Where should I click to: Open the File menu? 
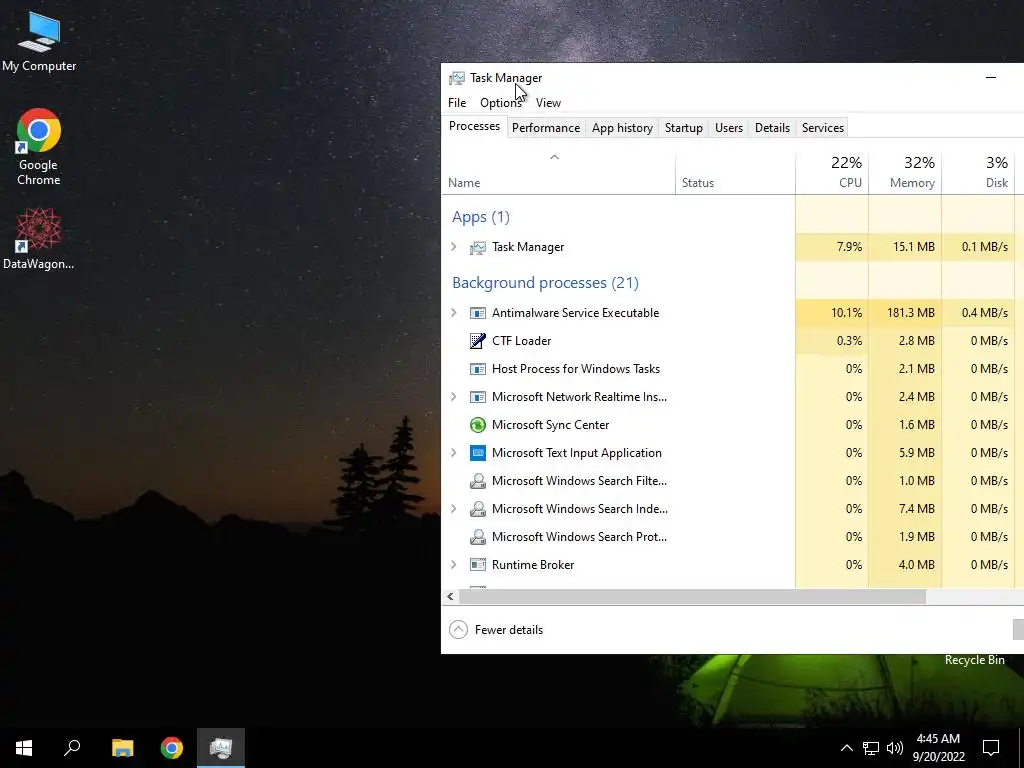click(457, 103)
